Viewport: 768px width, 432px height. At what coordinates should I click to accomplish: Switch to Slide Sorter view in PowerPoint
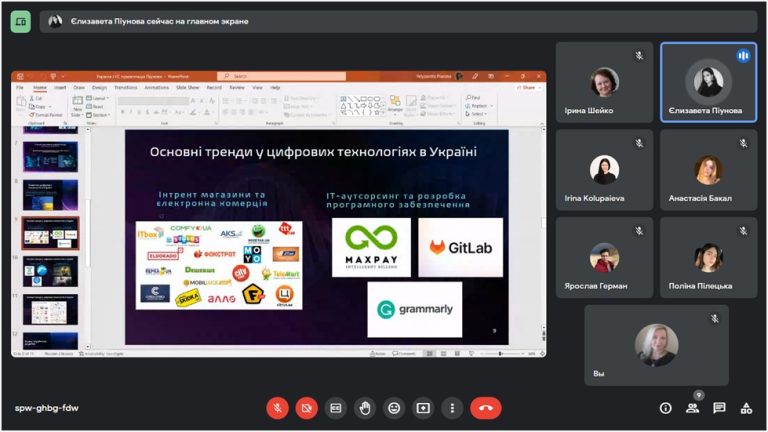(443, 353)
